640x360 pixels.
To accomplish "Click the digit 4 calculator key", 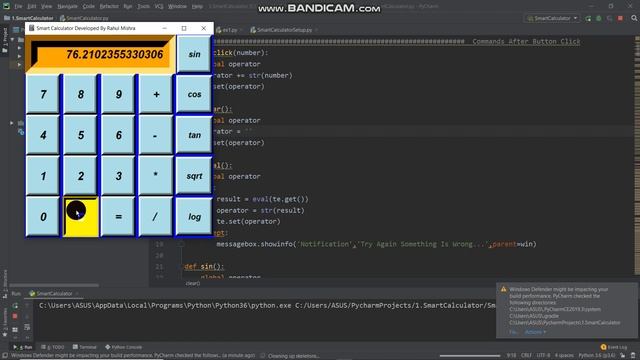I will pyautogui.click(x=43, y=135).
